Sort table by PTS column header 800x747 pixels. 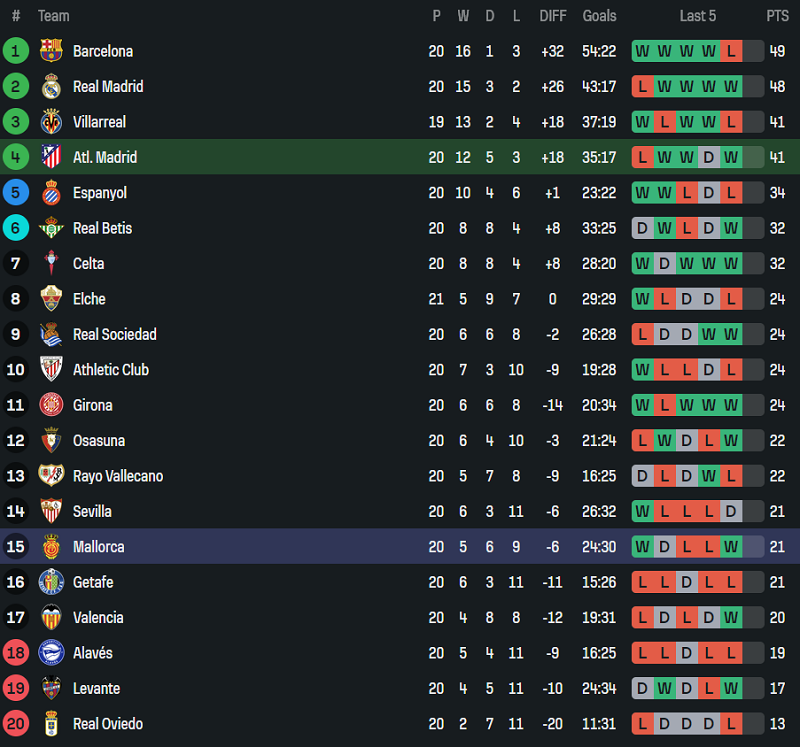coord(777,16)
